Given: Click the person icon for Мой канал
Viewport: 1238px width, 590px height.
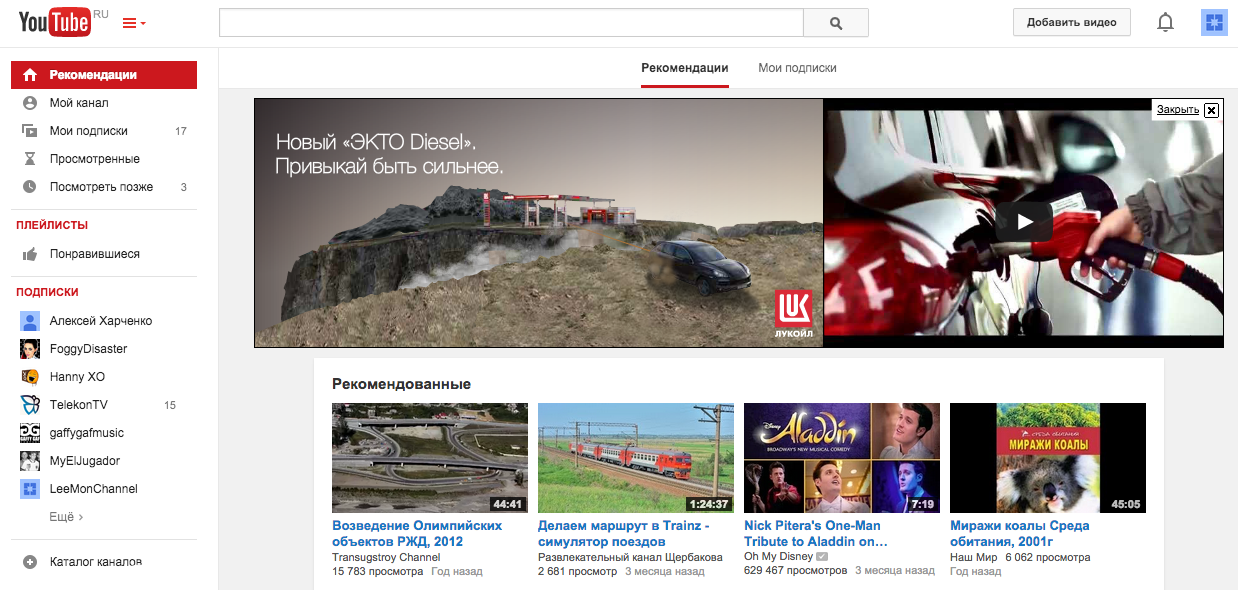Looking at the screenshot, I should point(30,103).
